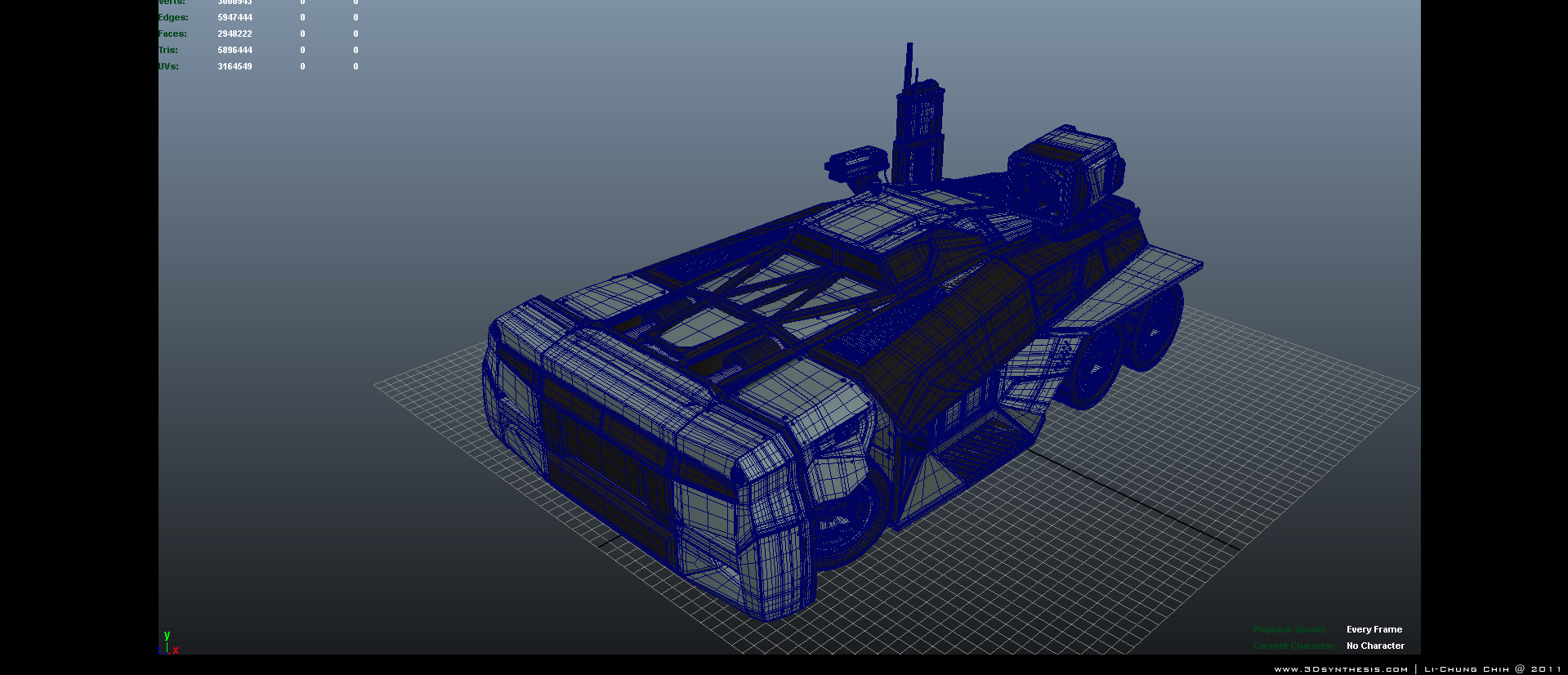Open the www.3dsynthesis.com watermark link
The width and height of the screenshot is (1568, 675).
pos(1341,669)
